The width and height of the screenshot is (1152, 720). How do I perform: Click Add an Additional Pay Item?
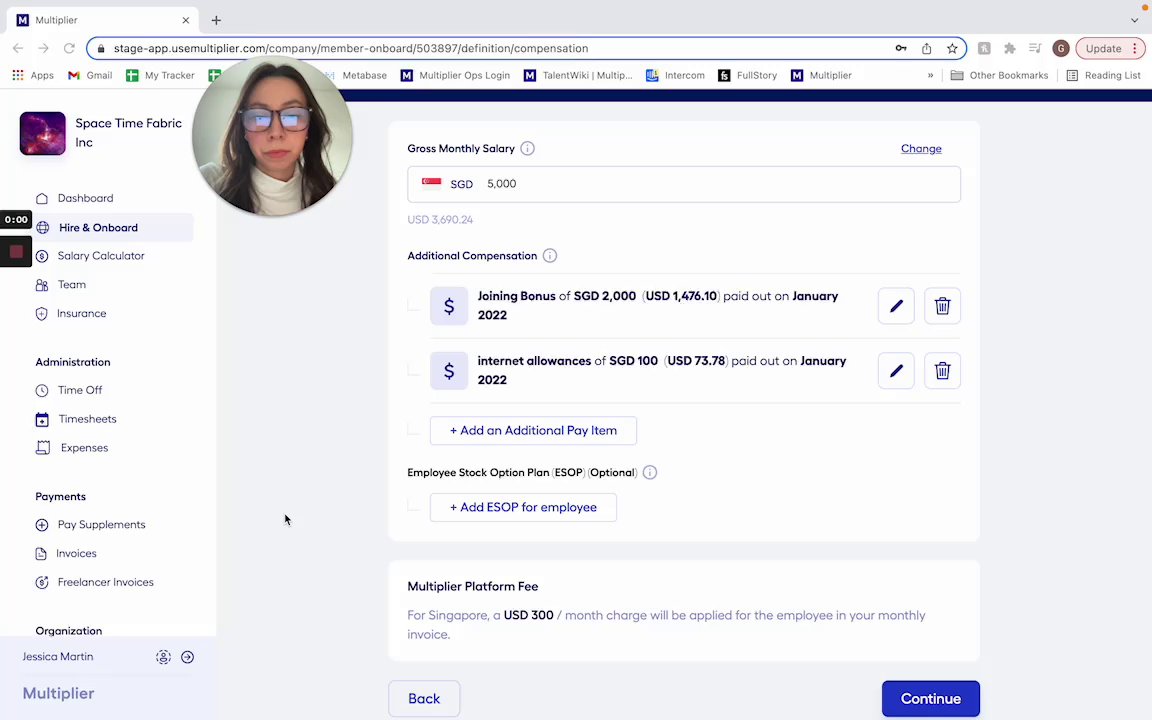[x=533, y=431]
